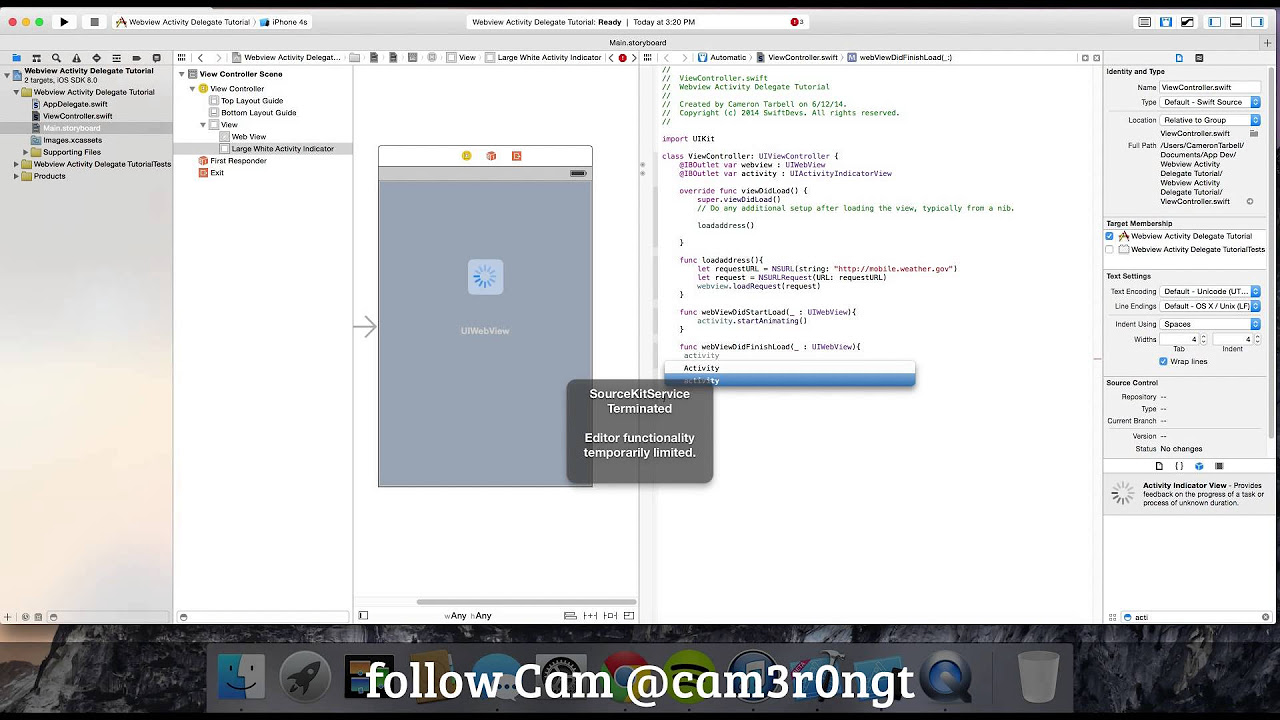Toggle the Navigator panel visibility
The height and width of the screenshot is (720, 1280).
[1215, 22]
